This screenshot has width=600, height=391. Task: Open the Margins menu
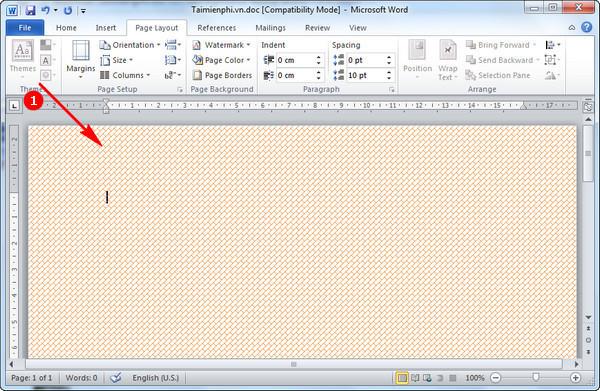click(x=80, y=59)
